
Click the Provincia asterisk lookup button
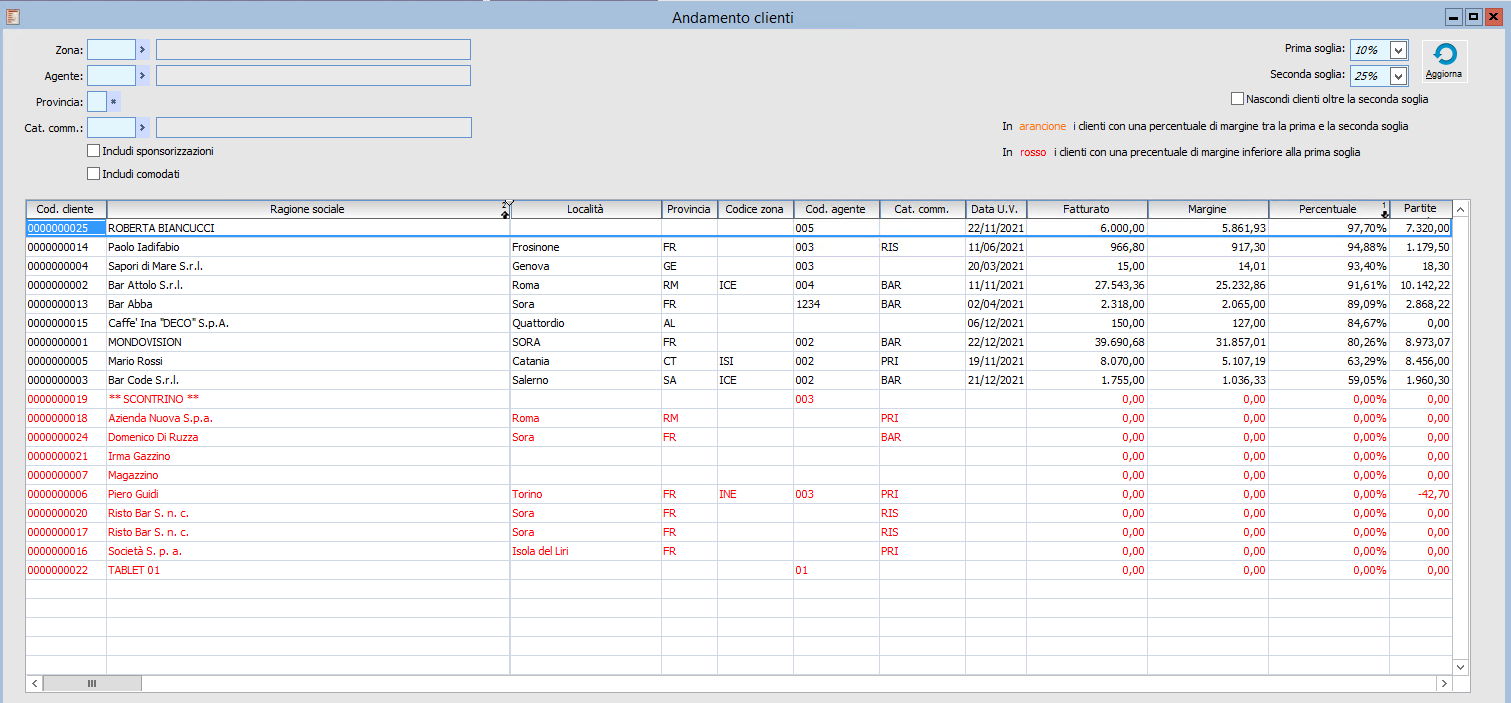coord(113,101)
